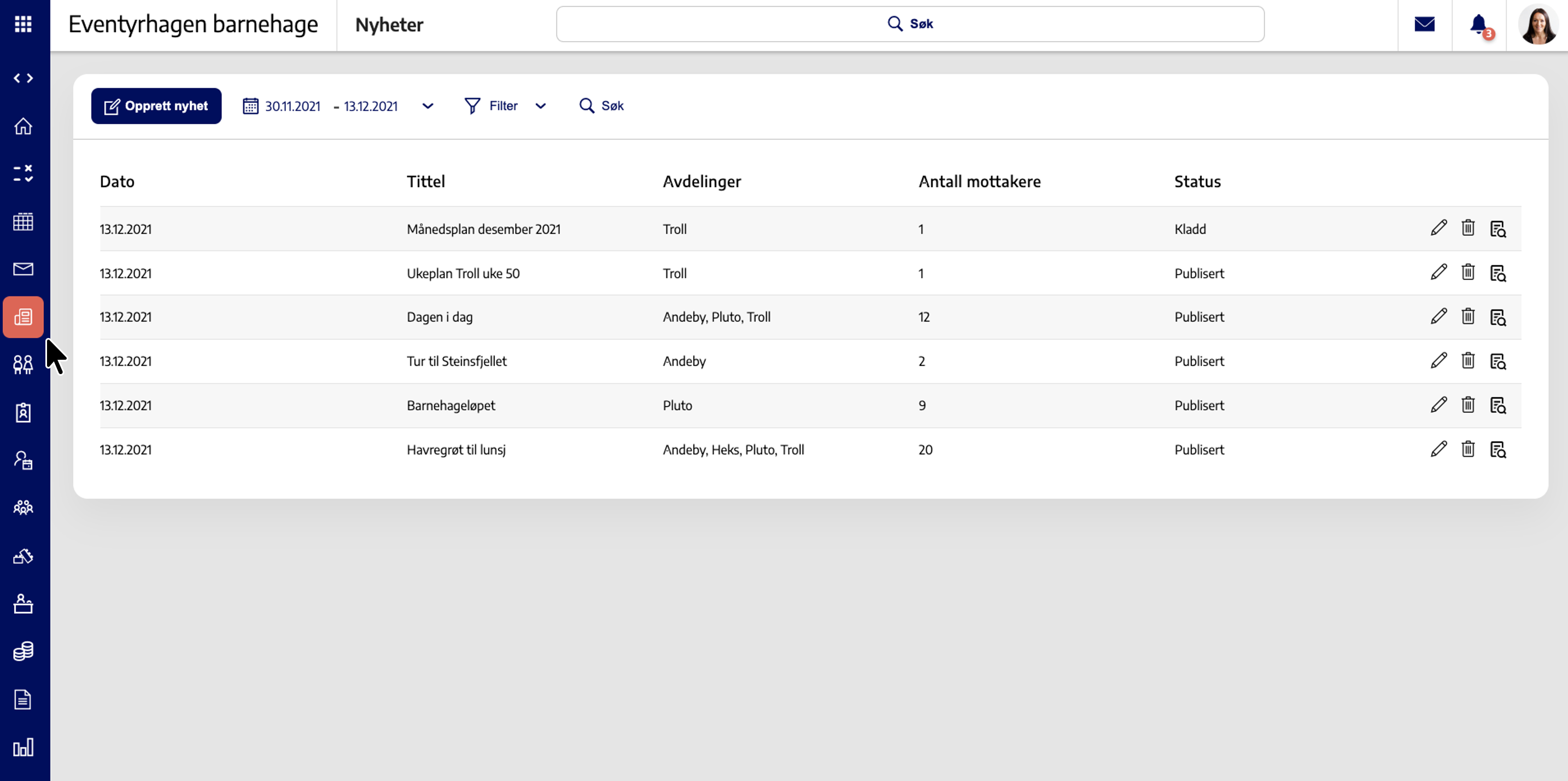Expand the Filter dropdown
Image resolution: width=1568 pixels, height=781 pixels.
[x=505, y=106]
